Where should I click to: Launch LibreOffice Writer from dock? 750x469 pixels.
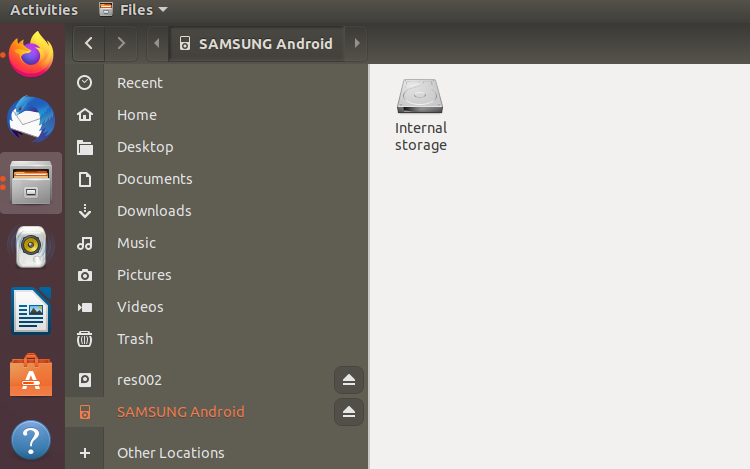(x=31, y=311)
